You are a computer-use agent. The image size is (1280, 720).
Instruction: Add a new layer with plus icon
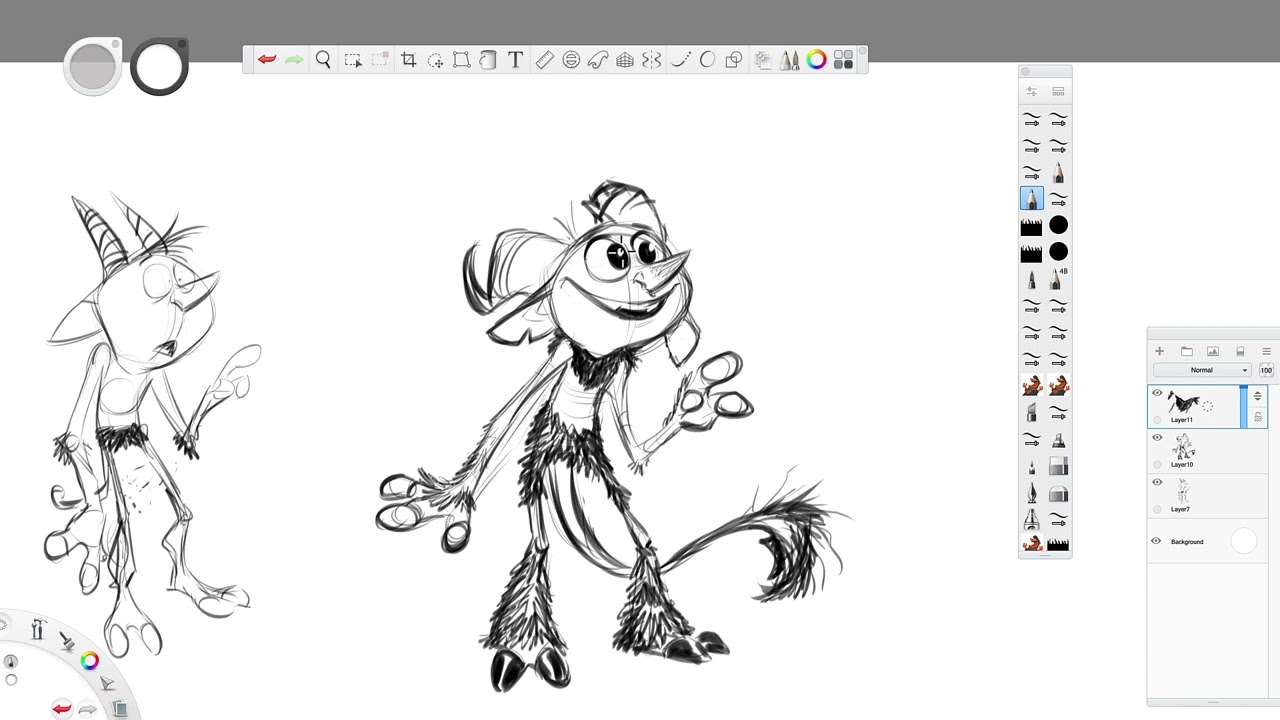(1159, 351)
